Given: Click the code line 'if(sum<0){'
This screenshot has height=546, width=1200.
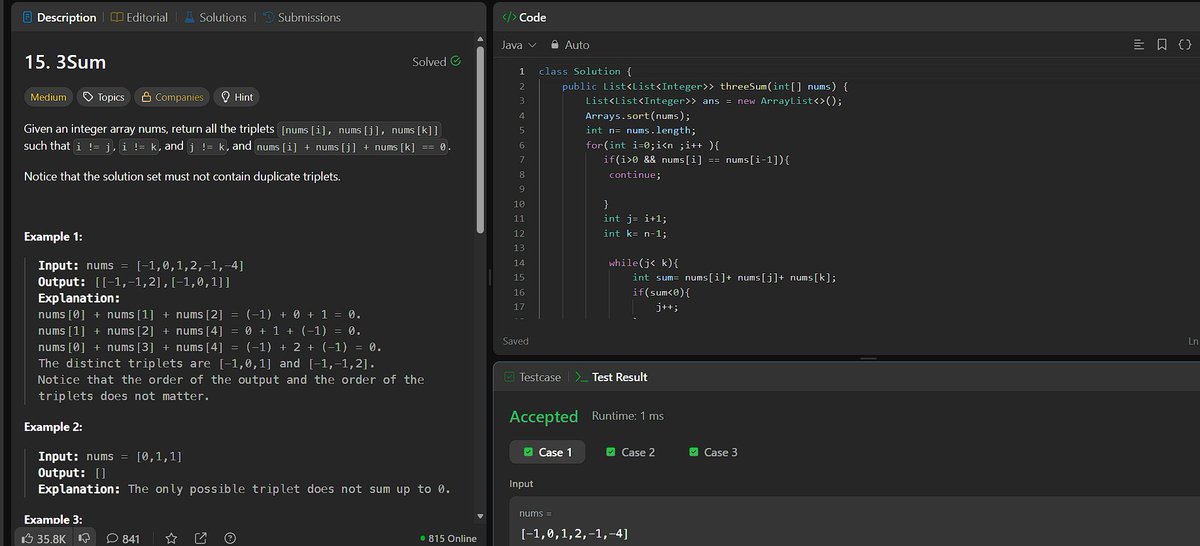Looking at the screenshot, I should 661,291.
